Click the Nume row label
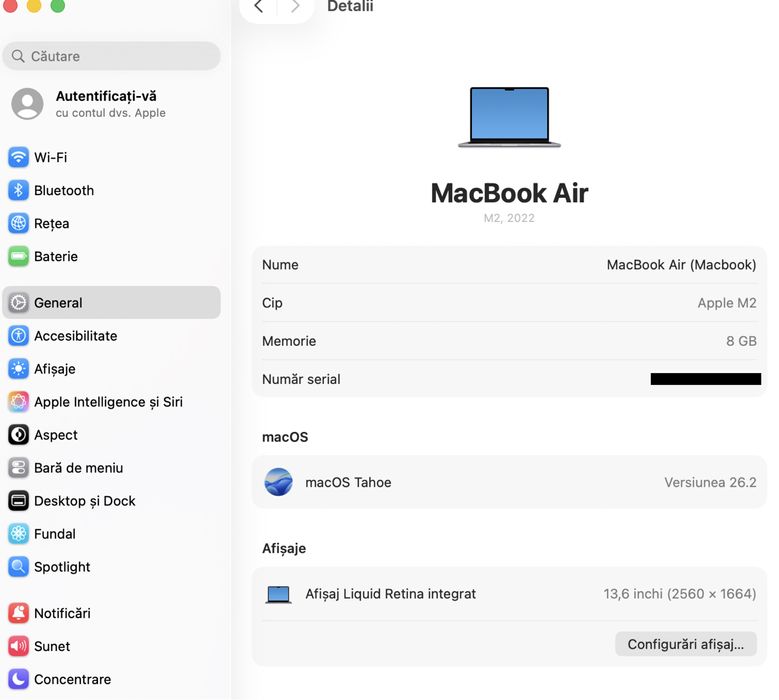 tap(280, 265)
